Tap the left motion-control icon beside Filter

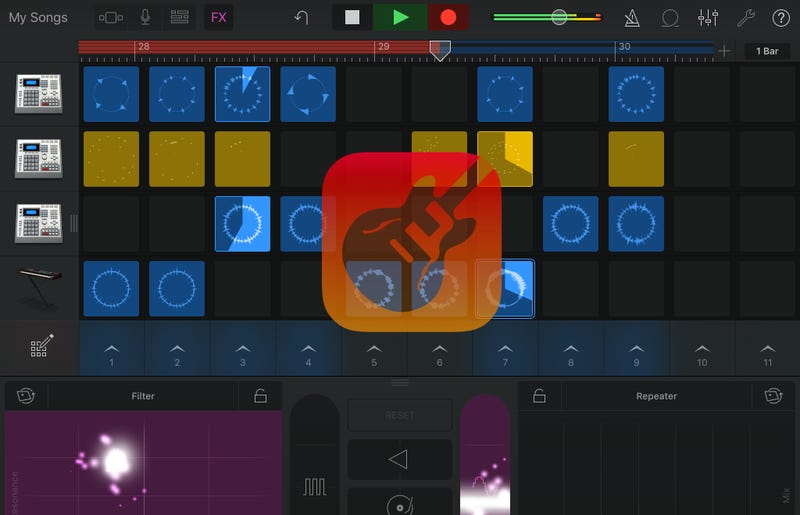click(x=26, y=396)
